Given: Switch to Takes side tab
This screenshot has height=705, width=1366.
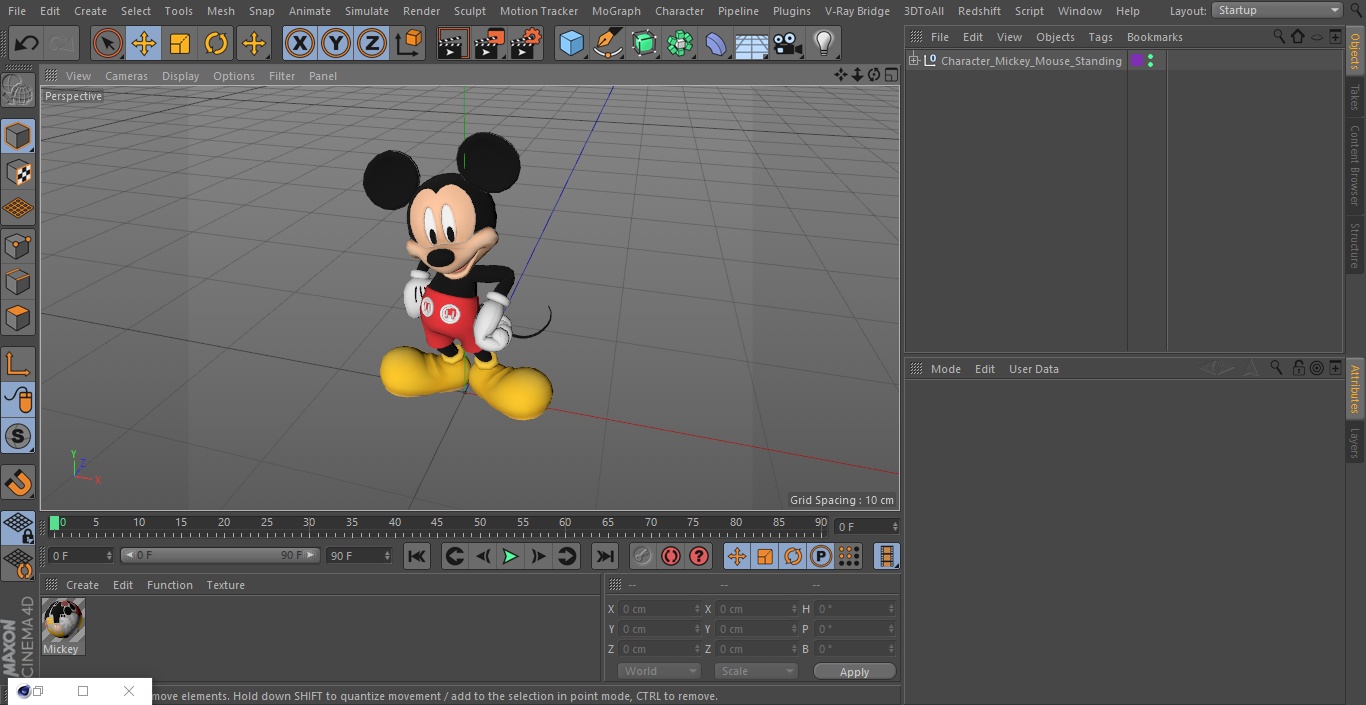Looking at the screenshot, I should (x=1355, y=97).
